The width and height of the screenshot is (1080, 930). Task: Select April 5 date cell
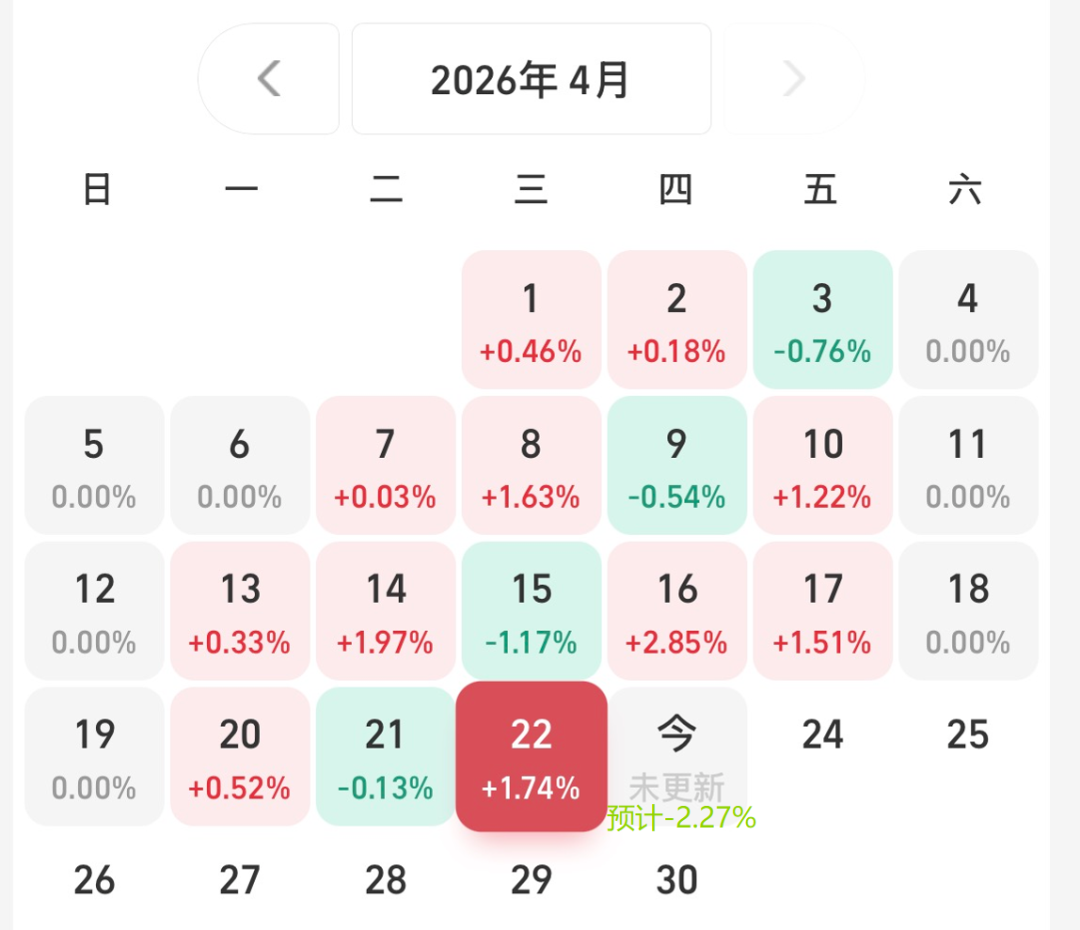pos(94,465)
